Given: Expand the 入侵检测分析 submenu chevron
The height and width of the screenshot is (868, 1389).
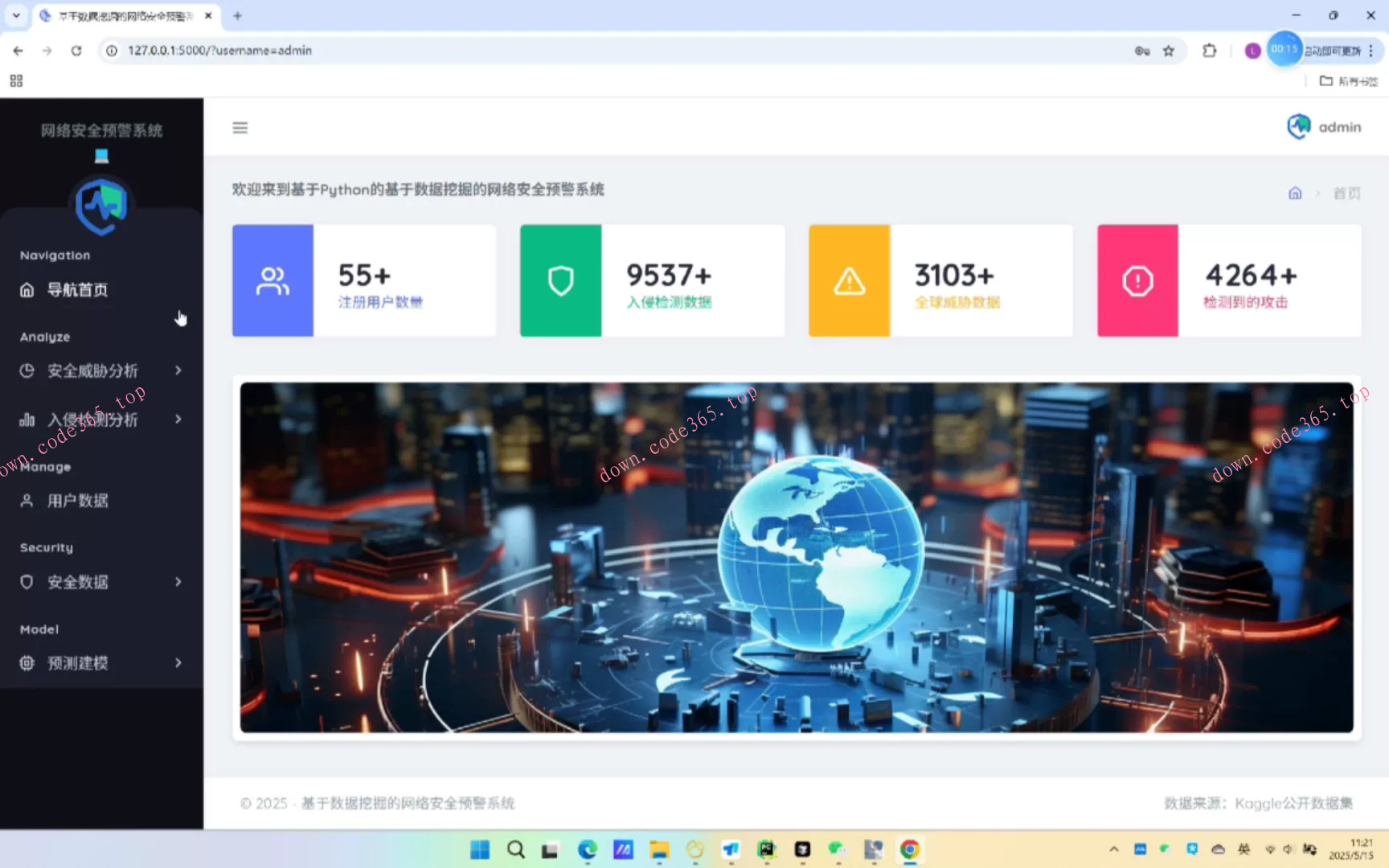Looking at the screenshot, I should coord(178,419).
